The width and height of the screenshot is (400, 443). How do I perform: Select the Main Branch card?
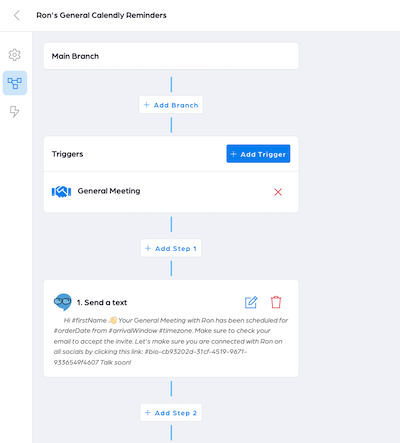click(x=171, y=56)
